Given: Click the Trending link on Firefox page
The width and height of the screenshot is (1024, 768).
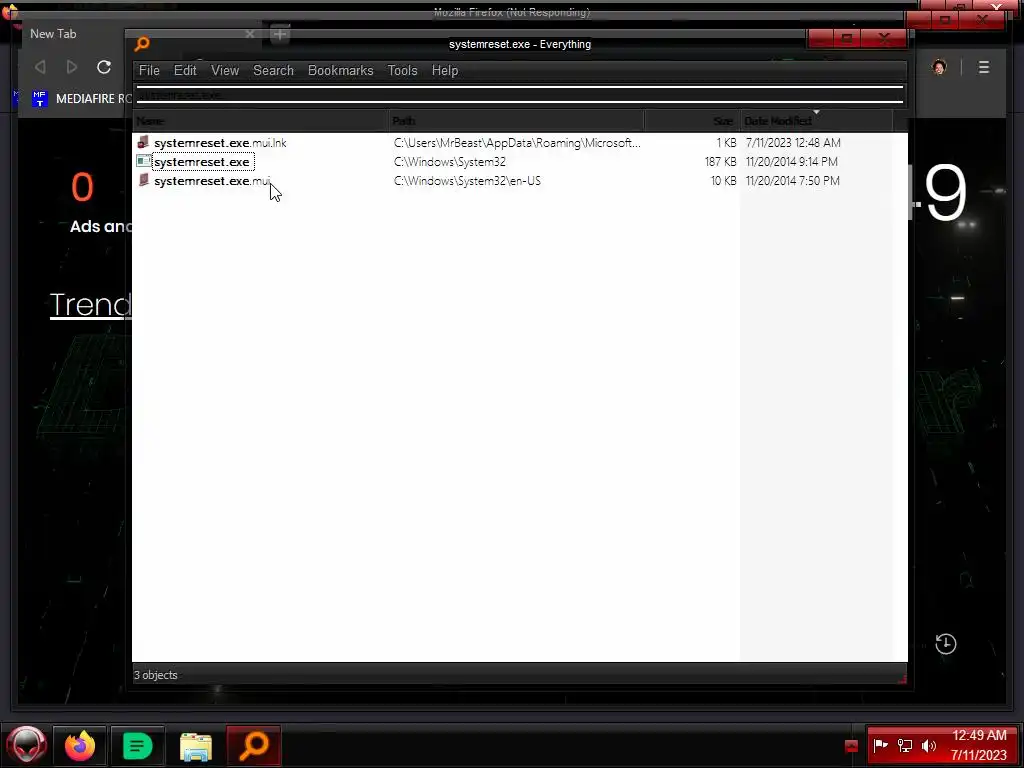Looking at the screenshot, I should click(91, 304).
